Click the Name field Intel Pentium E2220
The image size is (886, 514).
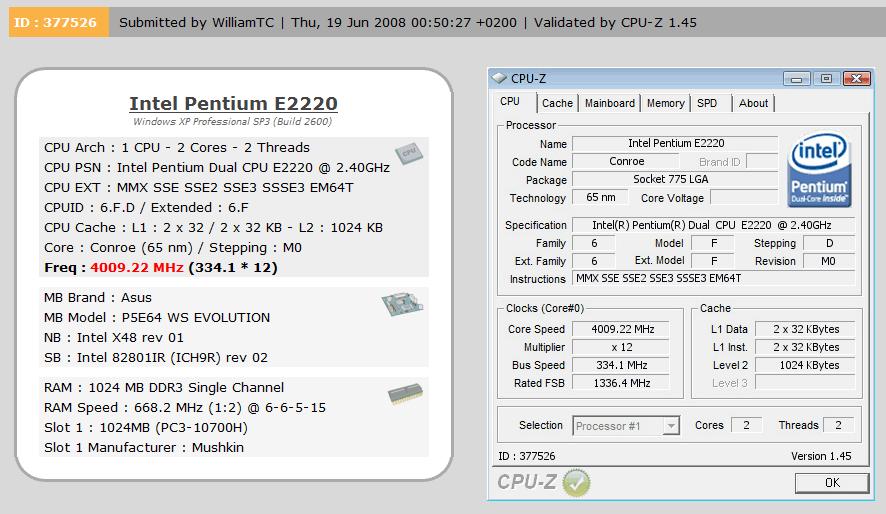click(675, 143)
